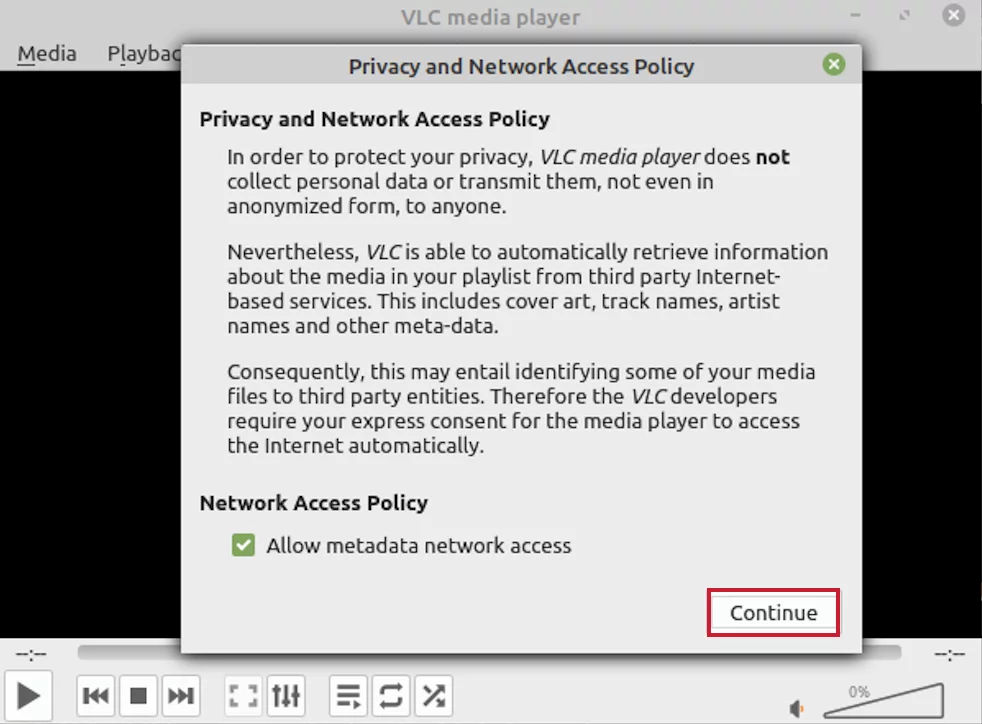Click the volume slider at 0%

[883, 701]
